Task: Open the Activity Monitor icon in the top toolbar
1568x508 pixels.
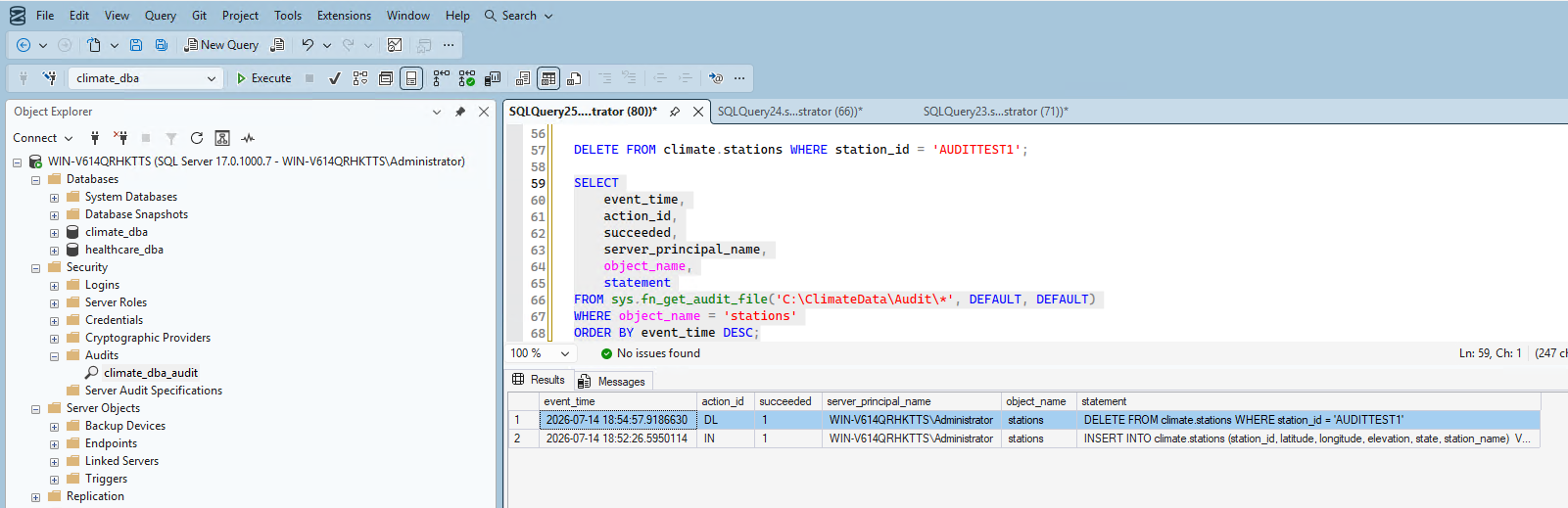Action: click(x=395, y=45)
